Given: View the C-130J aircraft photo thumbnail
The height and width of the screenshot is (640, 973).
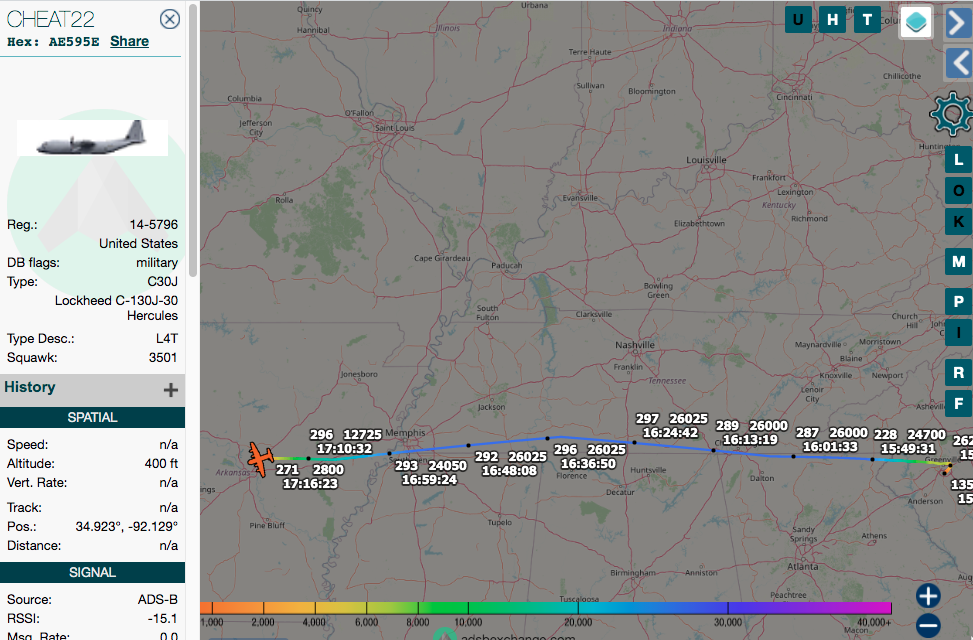Looking at the screenshot, I should tap(92, 137).
